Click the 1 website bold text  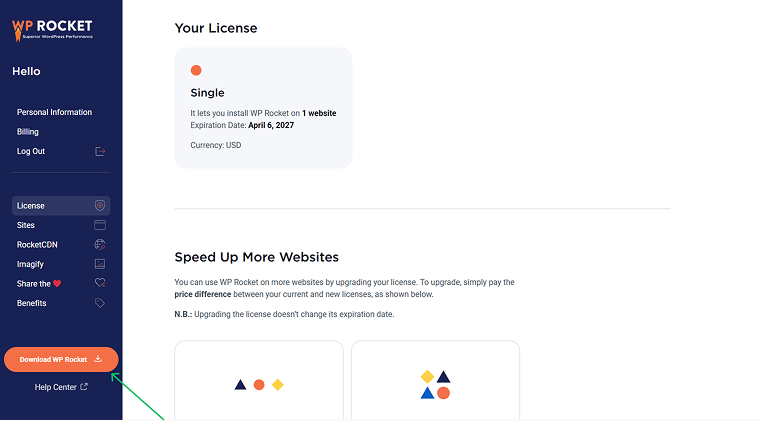[319, 113]
